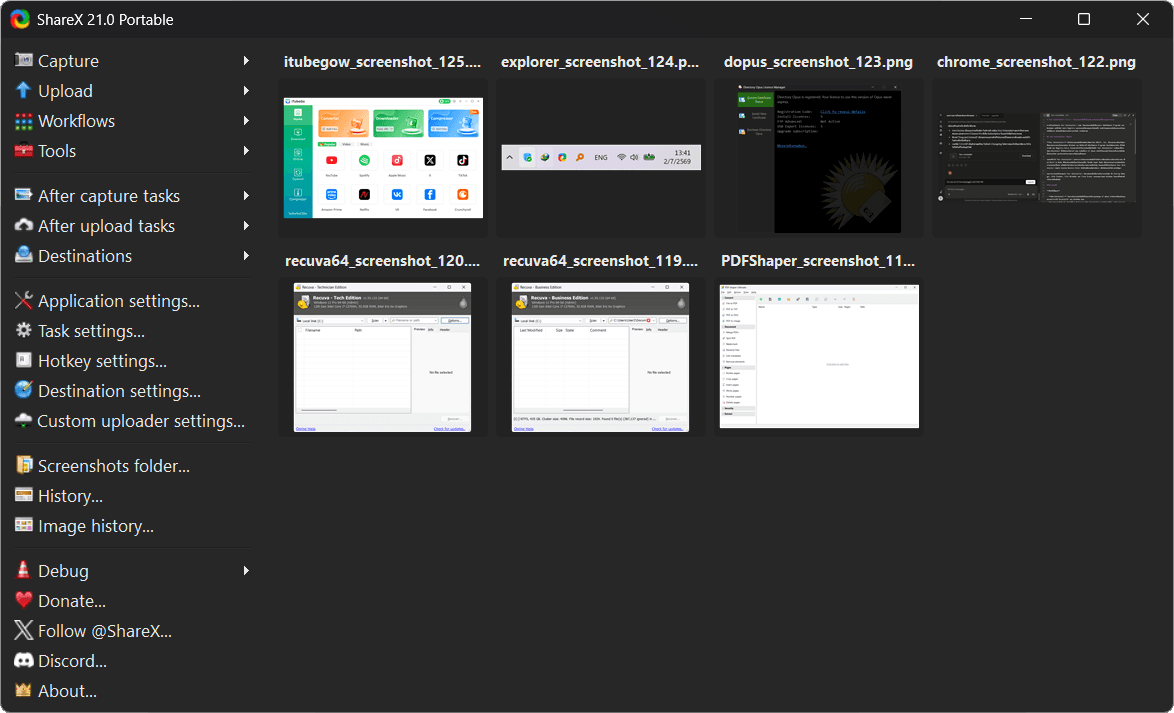The image size is (1174, 713).
Task: Click the recuva64_screenshot_119 file name
Action: point(600,261)
